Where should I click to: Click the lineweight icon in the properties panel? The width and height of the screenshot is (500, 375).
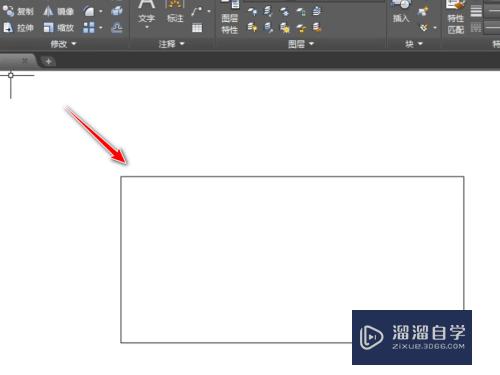click(476, 12)
